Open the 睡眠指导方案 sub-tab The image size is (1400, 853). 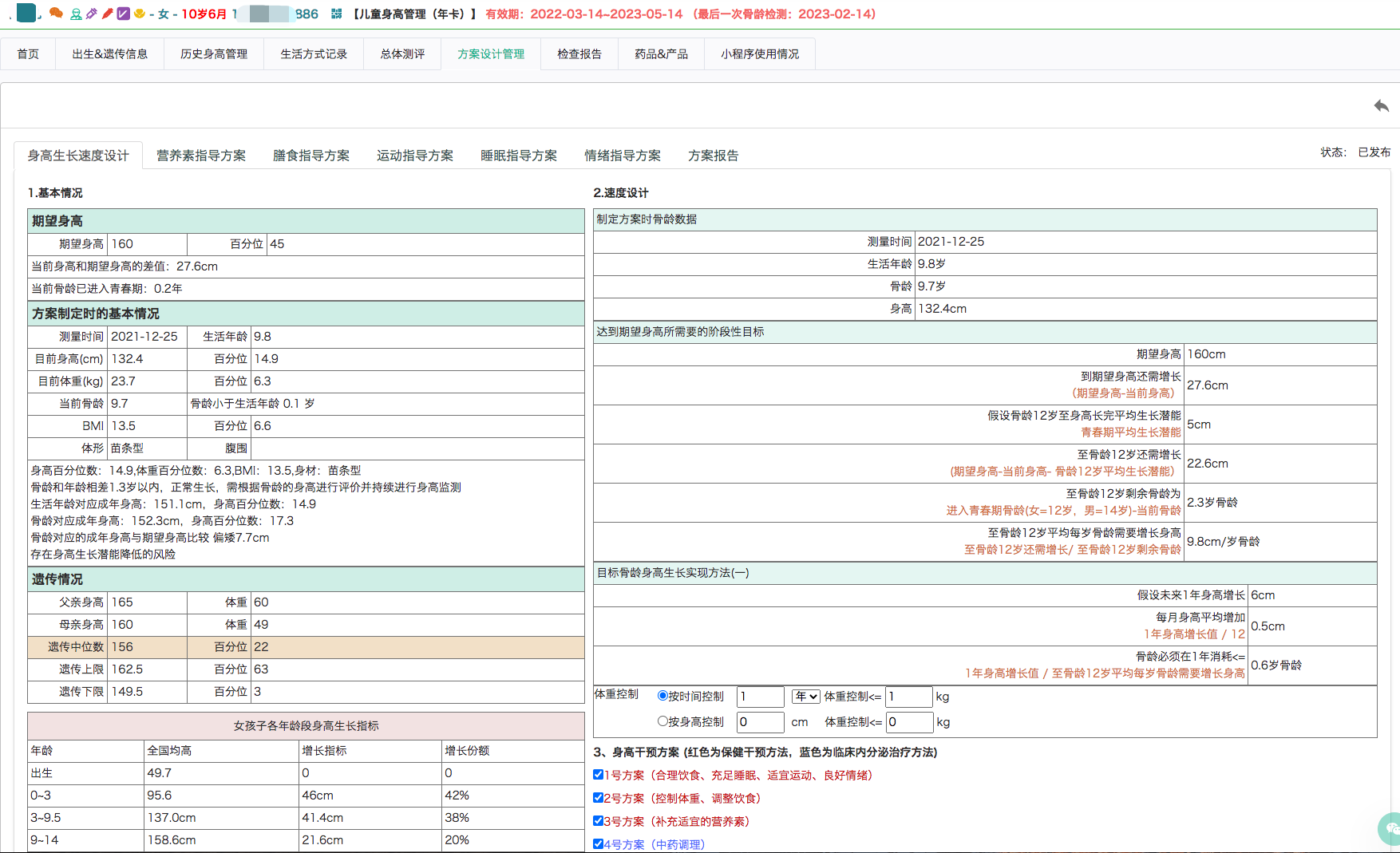coord(519,156)
